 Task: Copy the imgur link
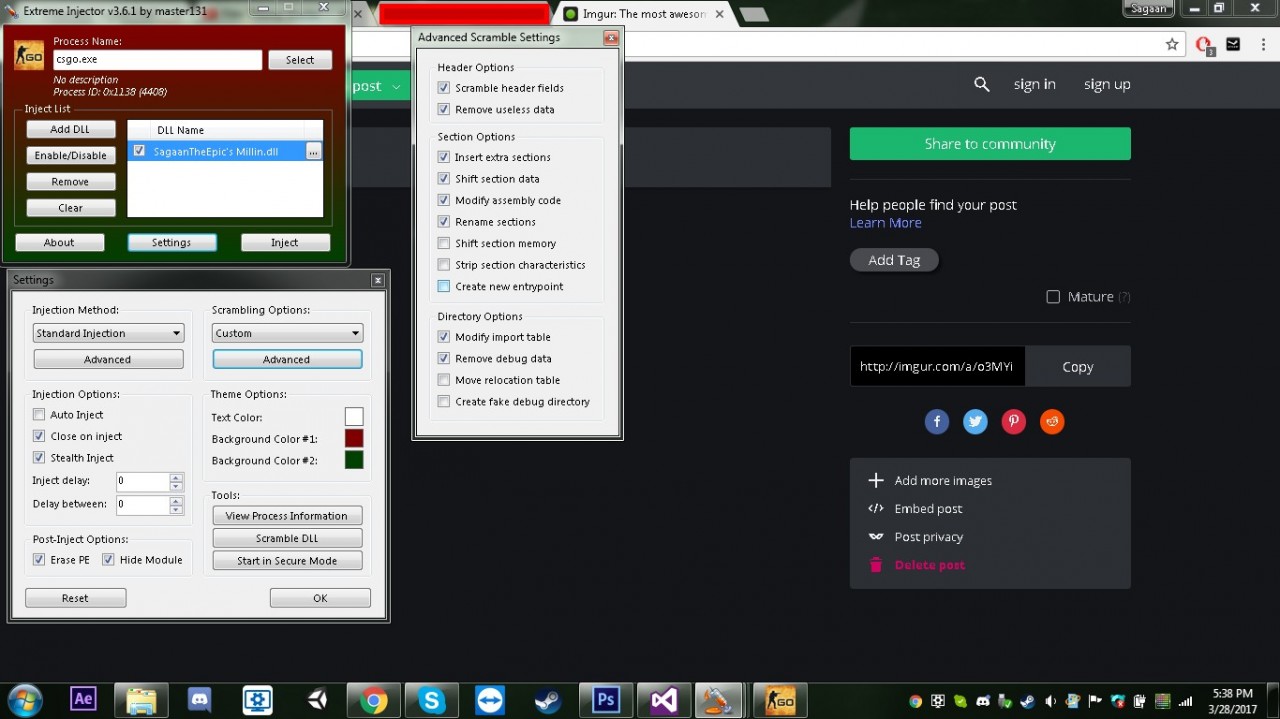1078,367
